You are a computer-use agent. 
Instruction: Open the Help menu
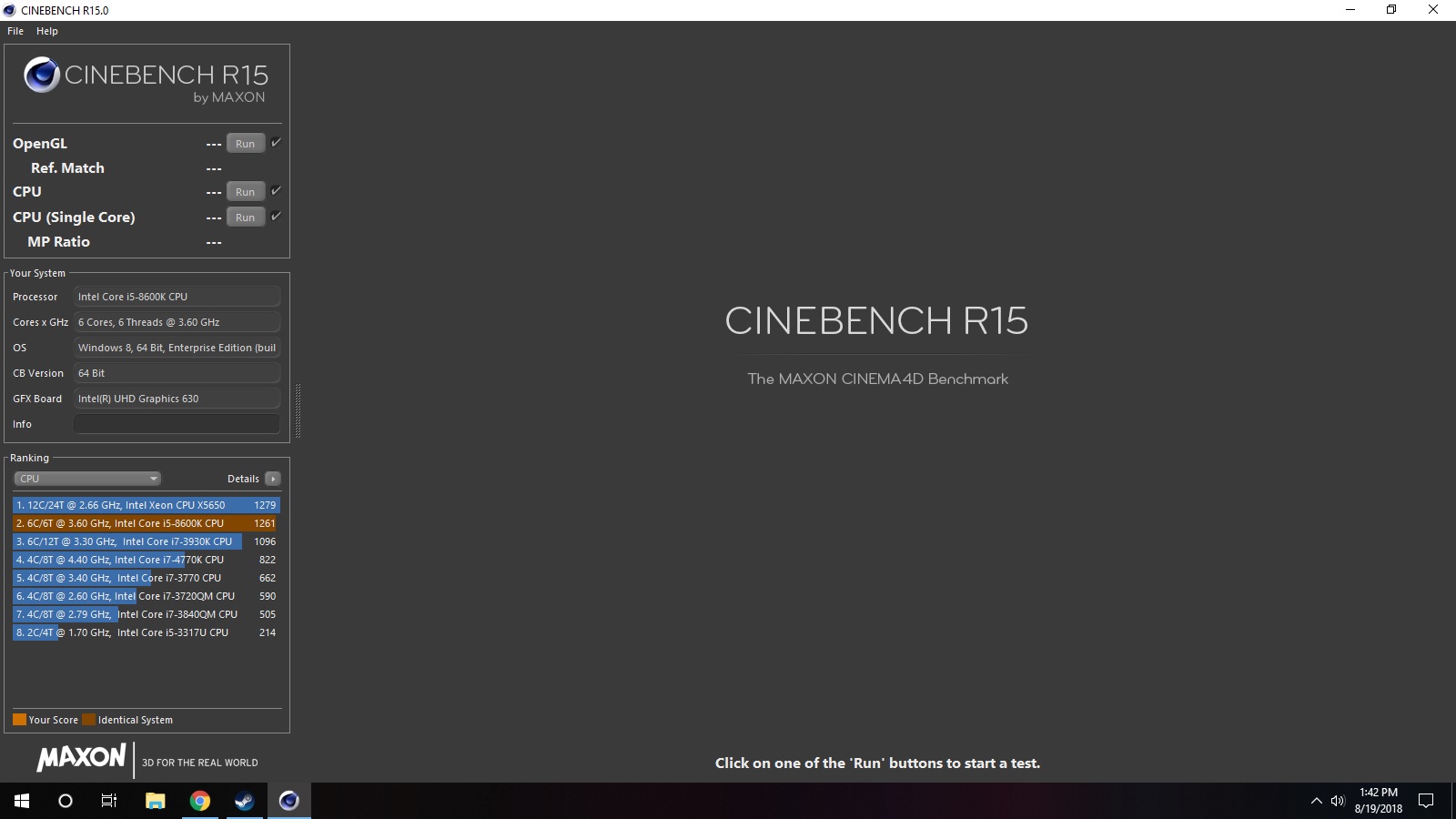click(47, 31)
